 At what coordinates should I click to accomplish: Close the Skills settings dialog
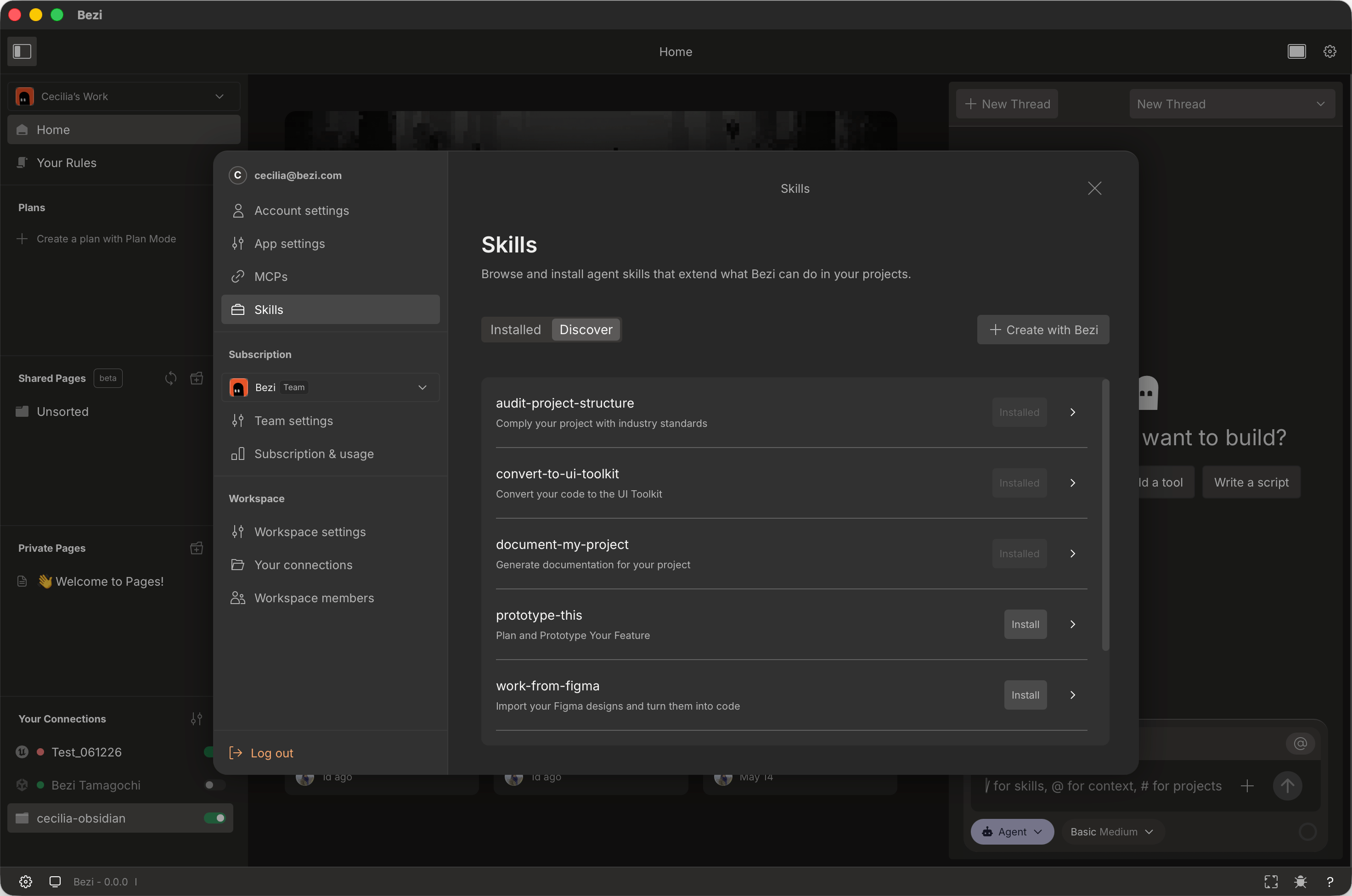(x=1094, y=188)
